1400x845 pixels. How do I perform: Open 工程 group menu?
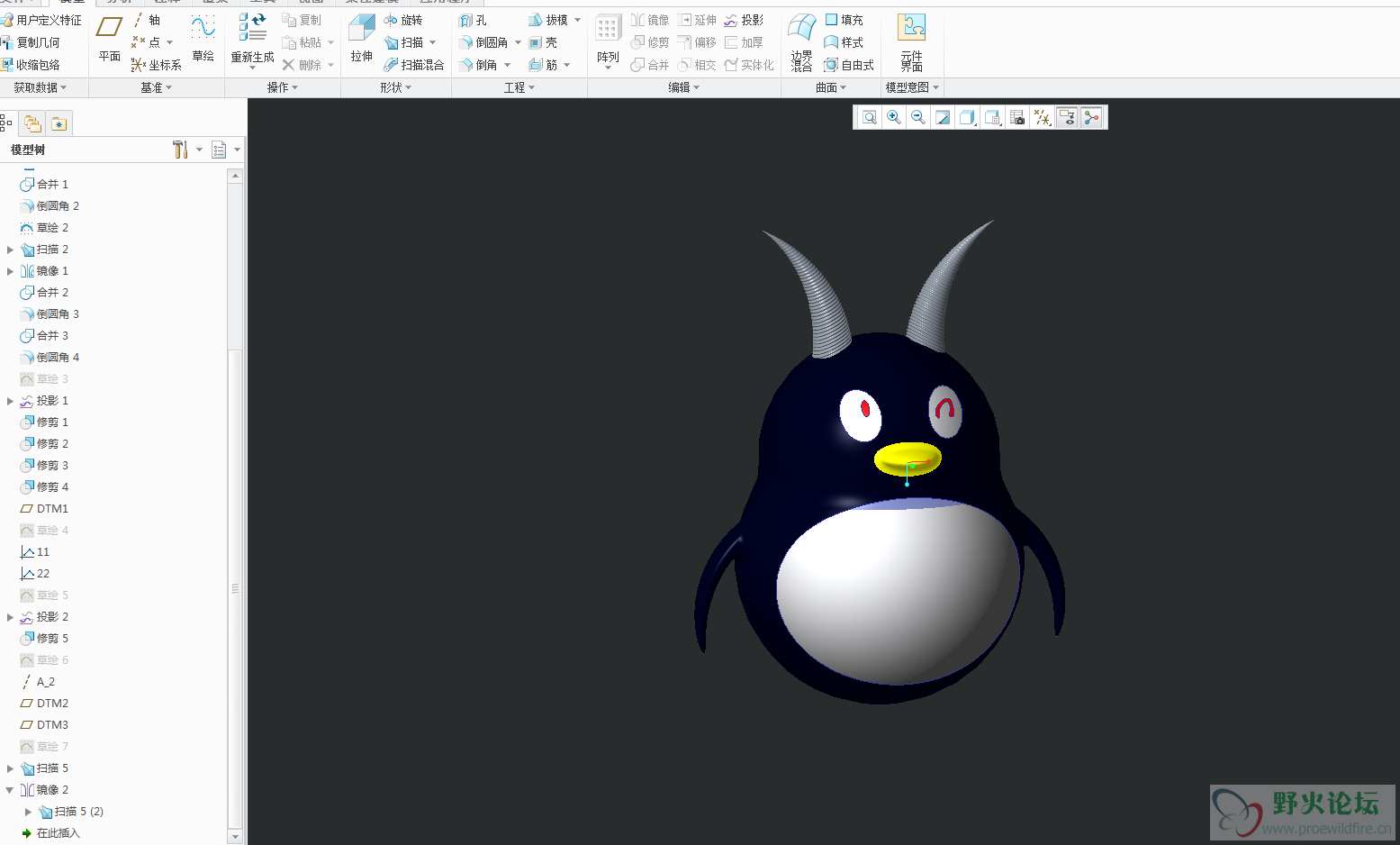point(519,87)
